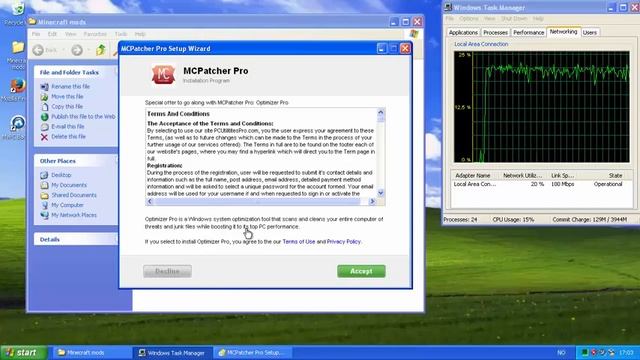Click the Publish to Web globe icon
Screen dimensions: 640x360
tap(44, 117)
